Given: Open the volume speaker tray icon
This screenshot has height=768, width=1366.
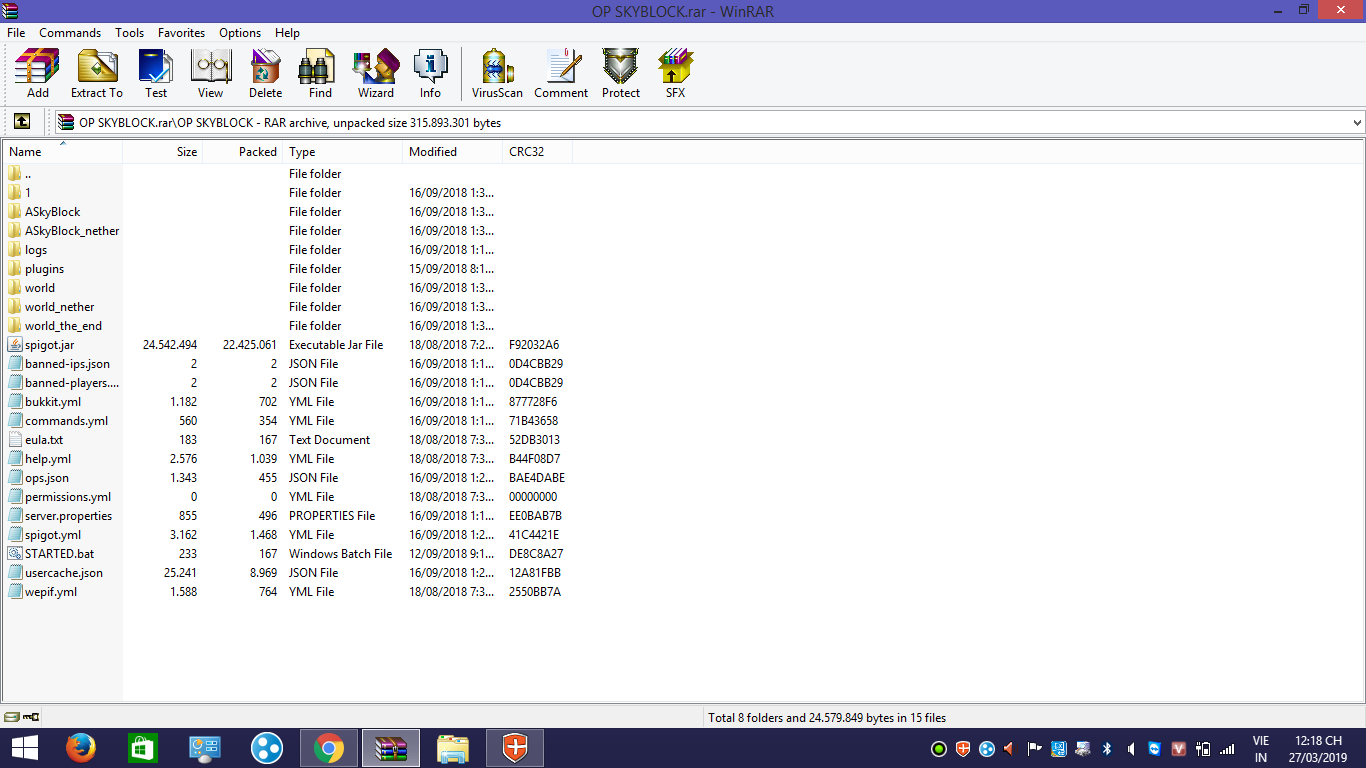Looking at the screenshot, I should tap(1130, 748).
